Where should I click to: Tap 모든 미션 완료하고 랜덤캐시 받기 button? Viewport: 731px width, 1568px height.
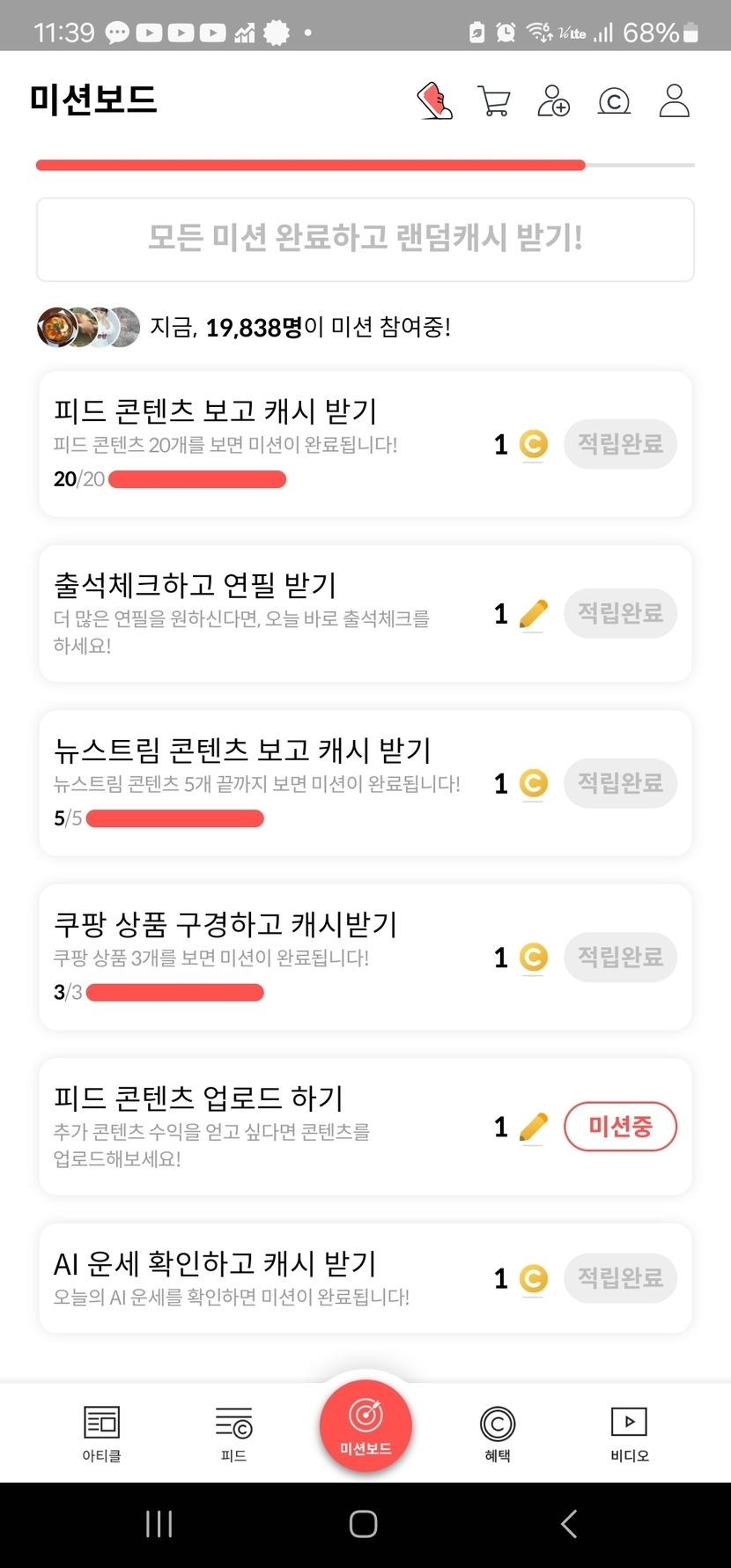click(365, 239)
